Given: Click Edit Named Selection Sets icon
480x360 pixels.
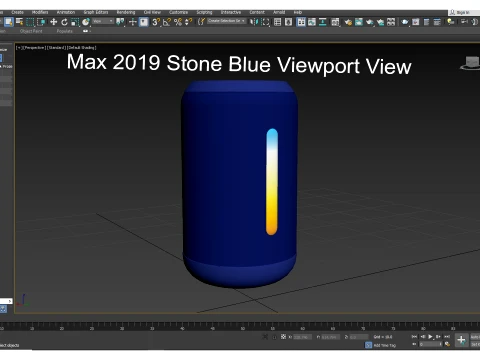Looking at the screenshot, I should 201,22.
